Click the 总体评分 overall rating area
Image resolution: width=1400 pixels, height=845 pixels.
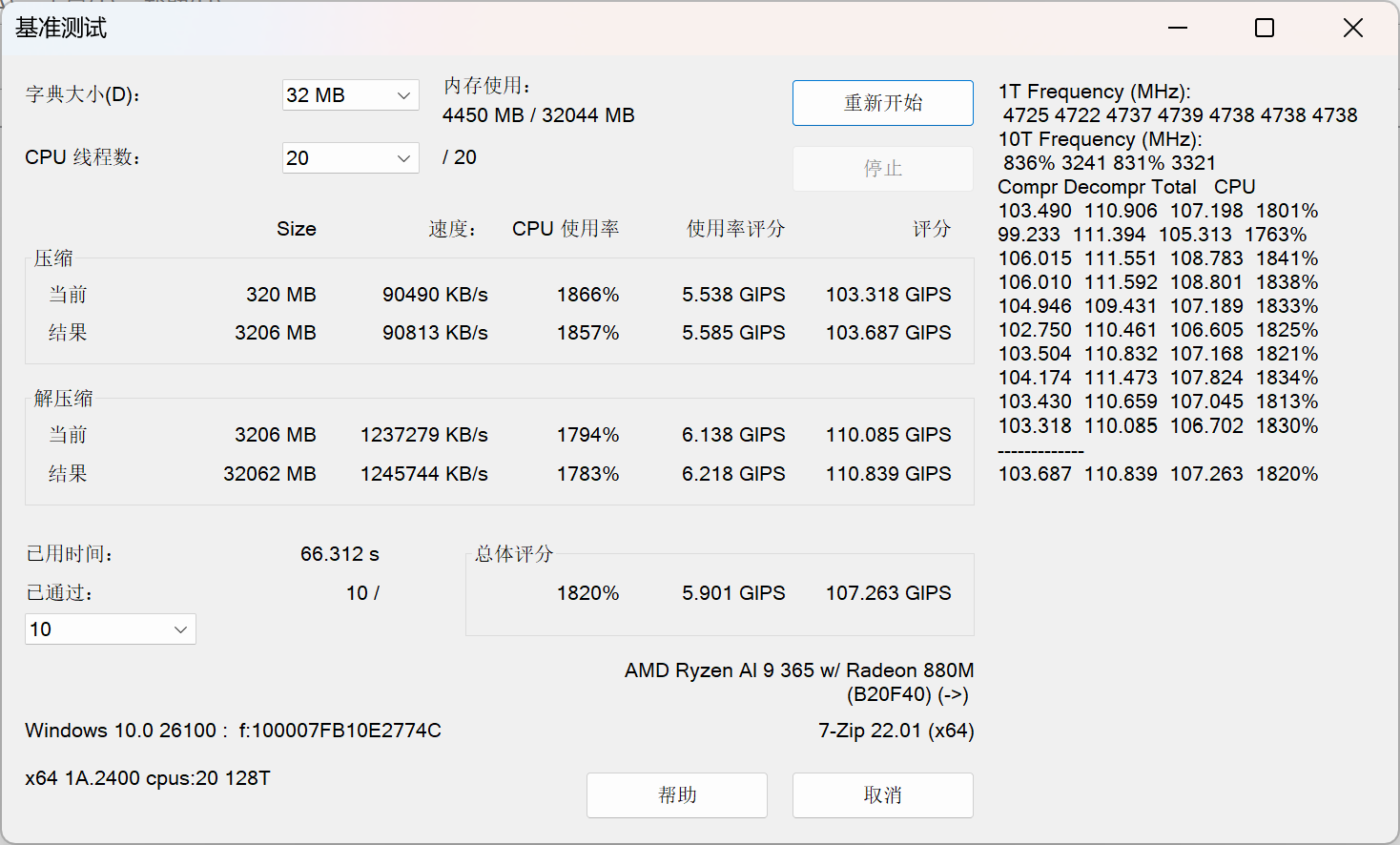point(719,592)
